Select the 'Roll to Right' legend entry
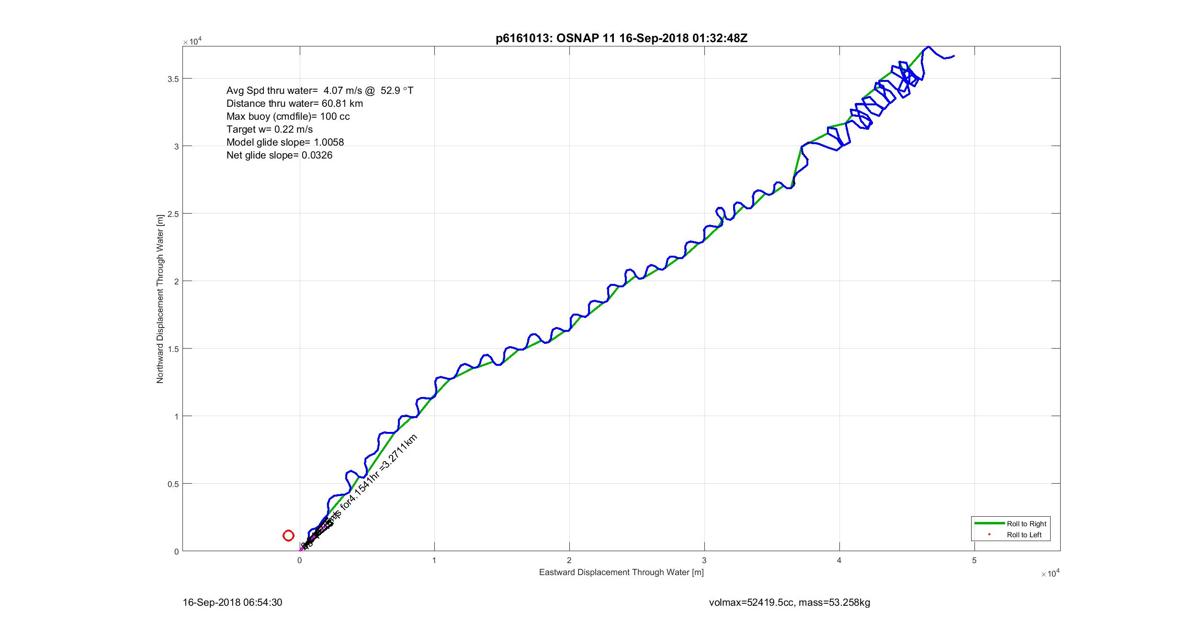Viewport: 1200px width, 619px height. (1027, 524)
